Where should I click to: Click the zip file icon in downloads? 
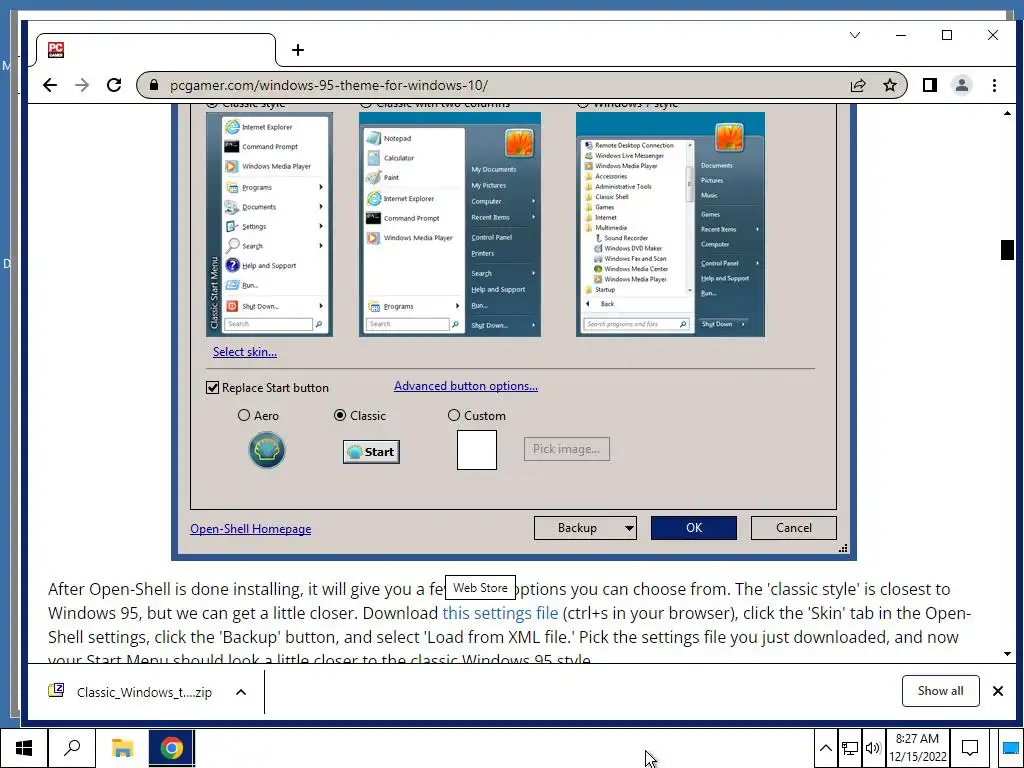click(x=56, y=690)
